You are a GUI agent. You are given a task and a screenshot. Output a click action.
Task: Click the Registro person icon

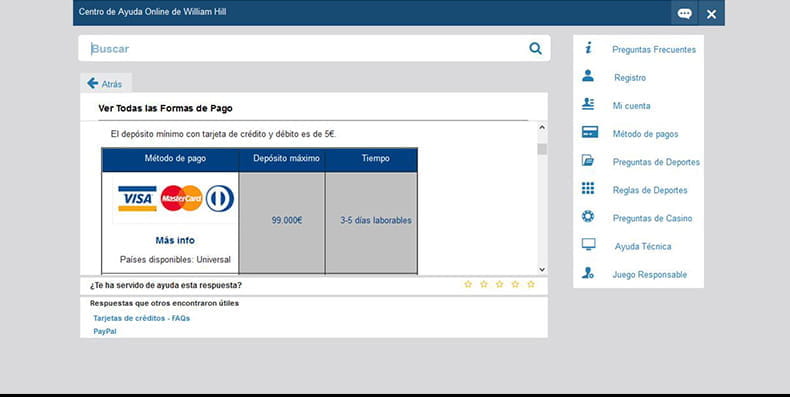pyautogui.click(x=587, y=76)
